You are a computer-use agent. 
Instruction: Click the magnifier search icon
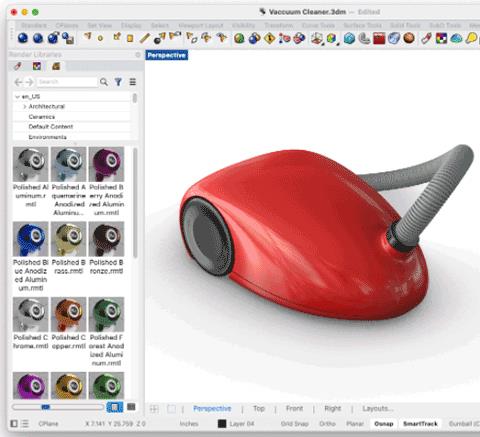(x=104, y=82)
